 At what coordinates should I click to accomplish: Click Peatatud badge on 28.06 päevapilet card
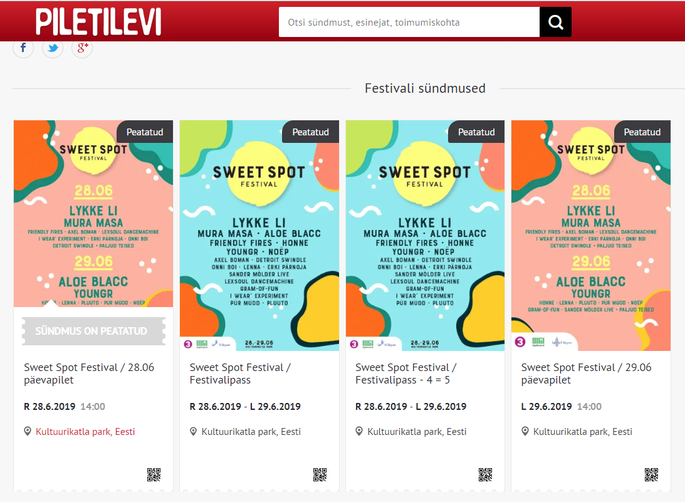[x=145, y=132]
